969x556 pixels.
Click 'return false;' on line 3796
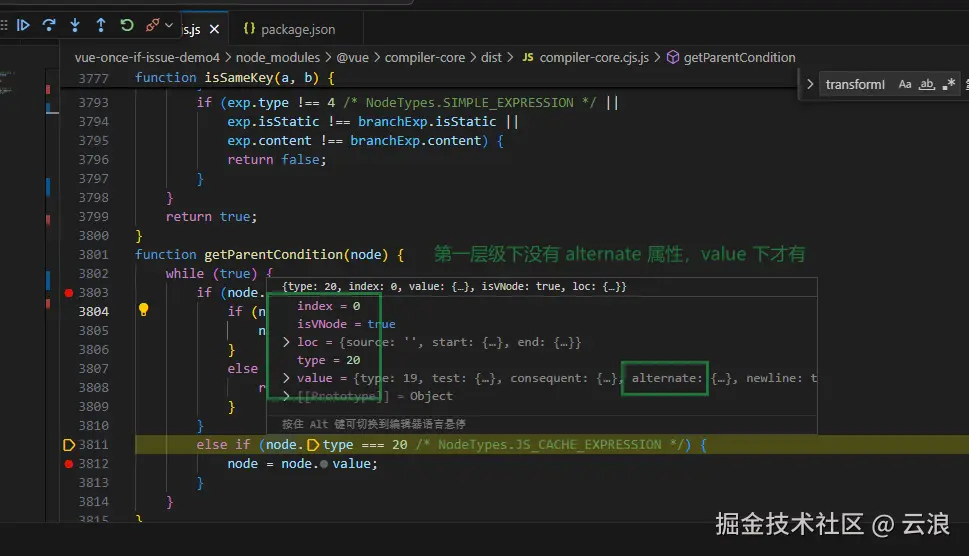point(277,159)
